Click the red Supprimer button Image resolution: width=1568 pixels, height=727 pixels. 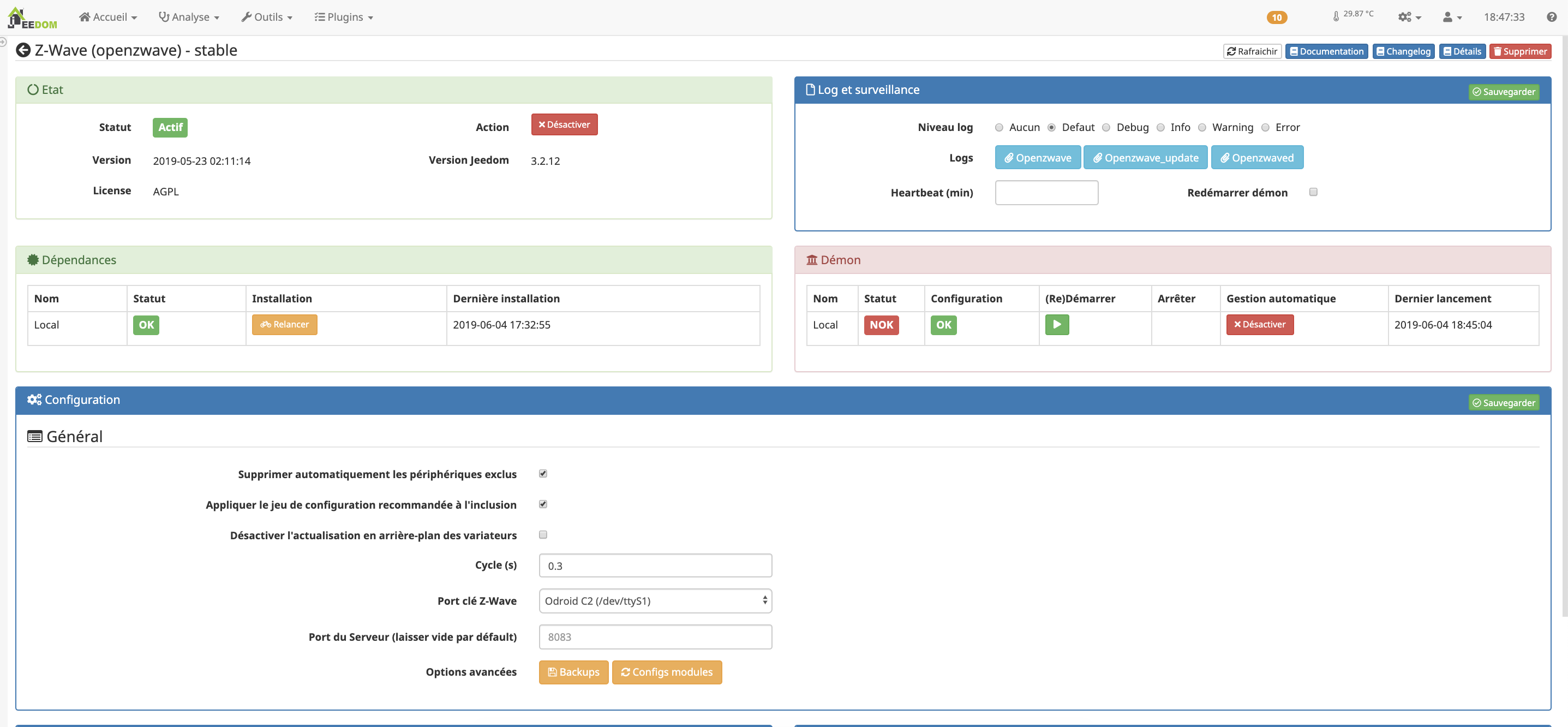(x=1520, y=51)
